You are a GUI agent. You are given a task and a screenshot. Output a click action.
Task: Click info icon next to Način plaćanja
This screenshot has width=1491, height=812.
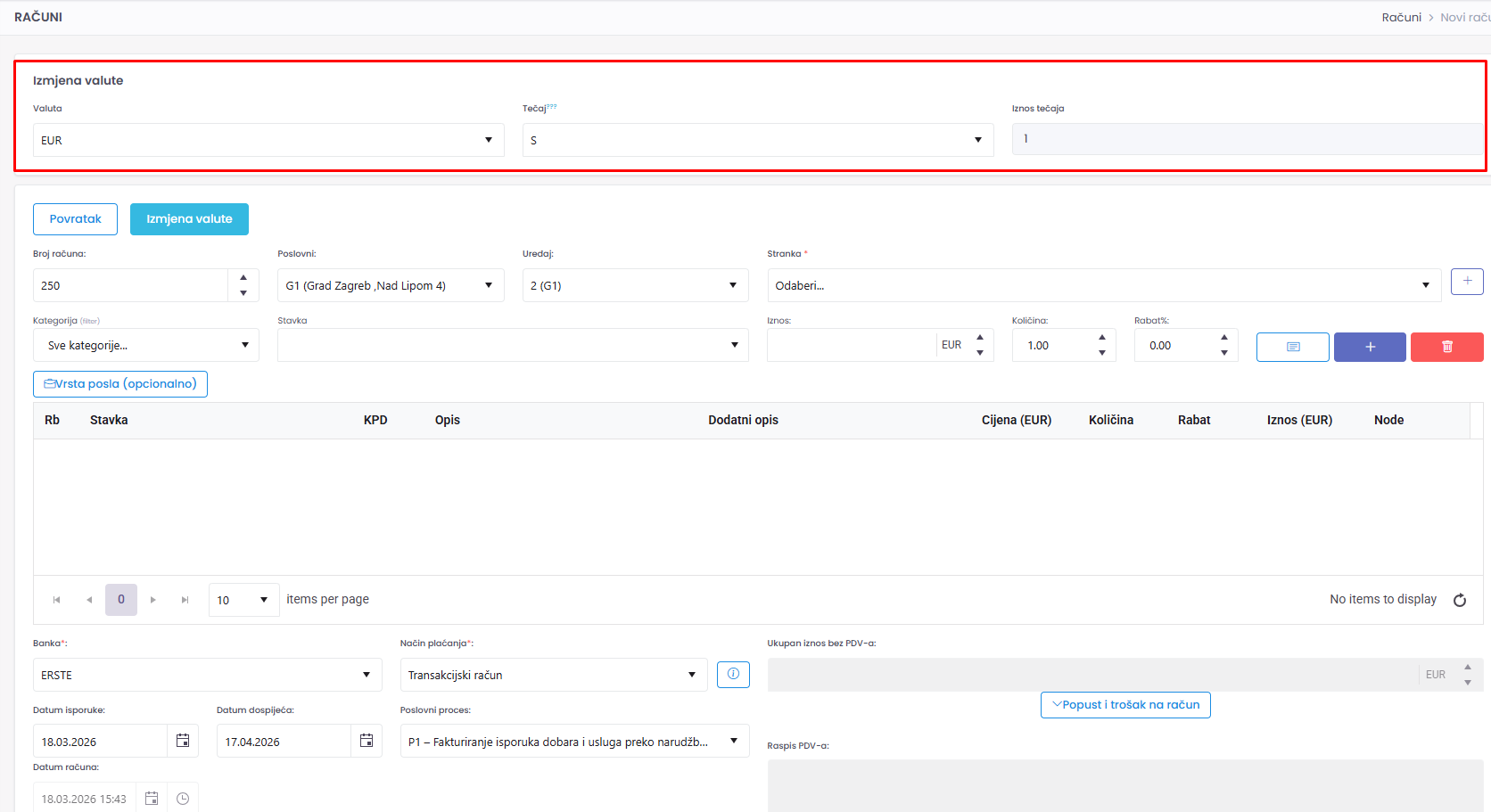(x=733, y=675)
